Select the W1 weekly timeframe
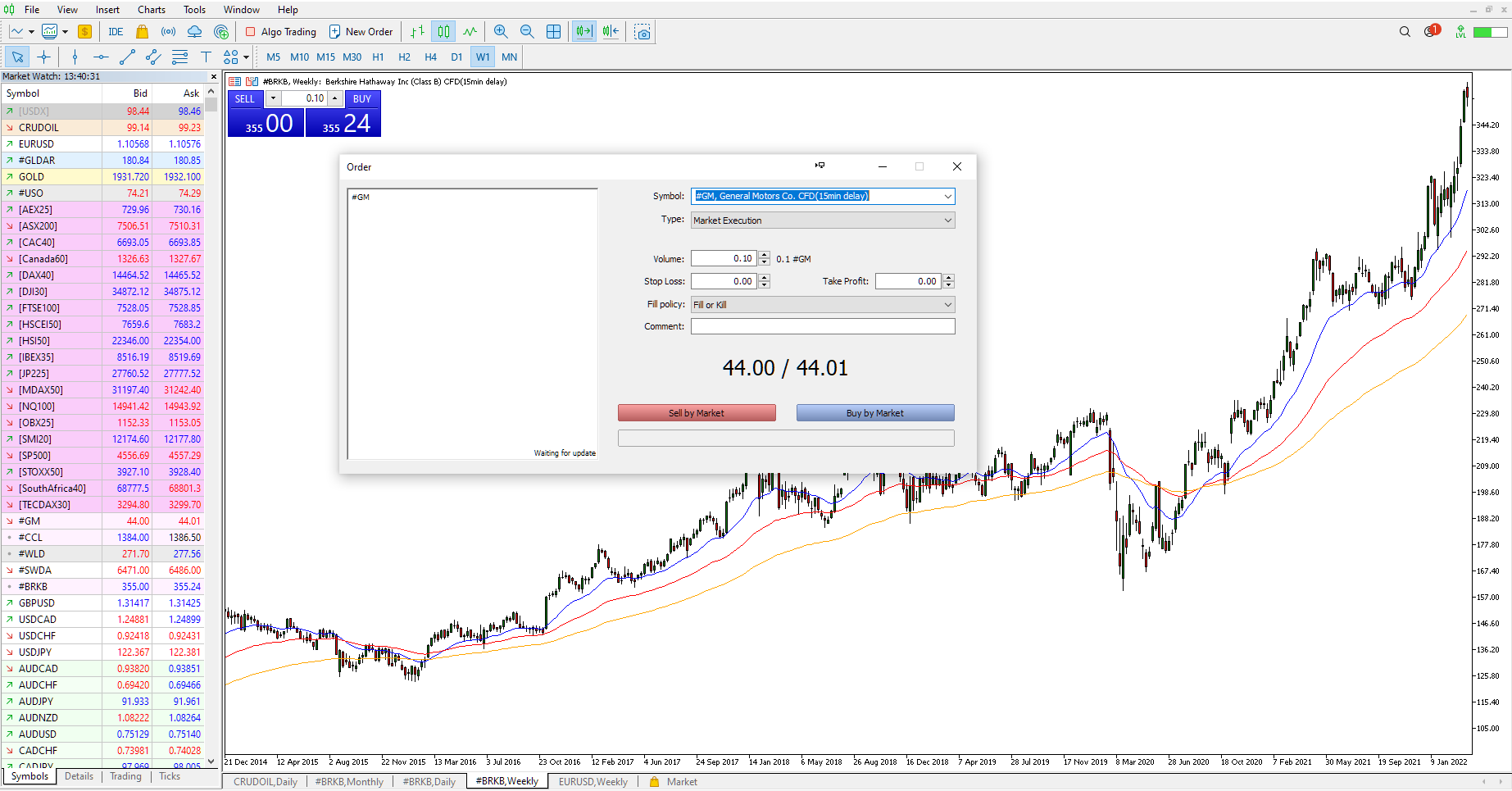 point(483,57)
